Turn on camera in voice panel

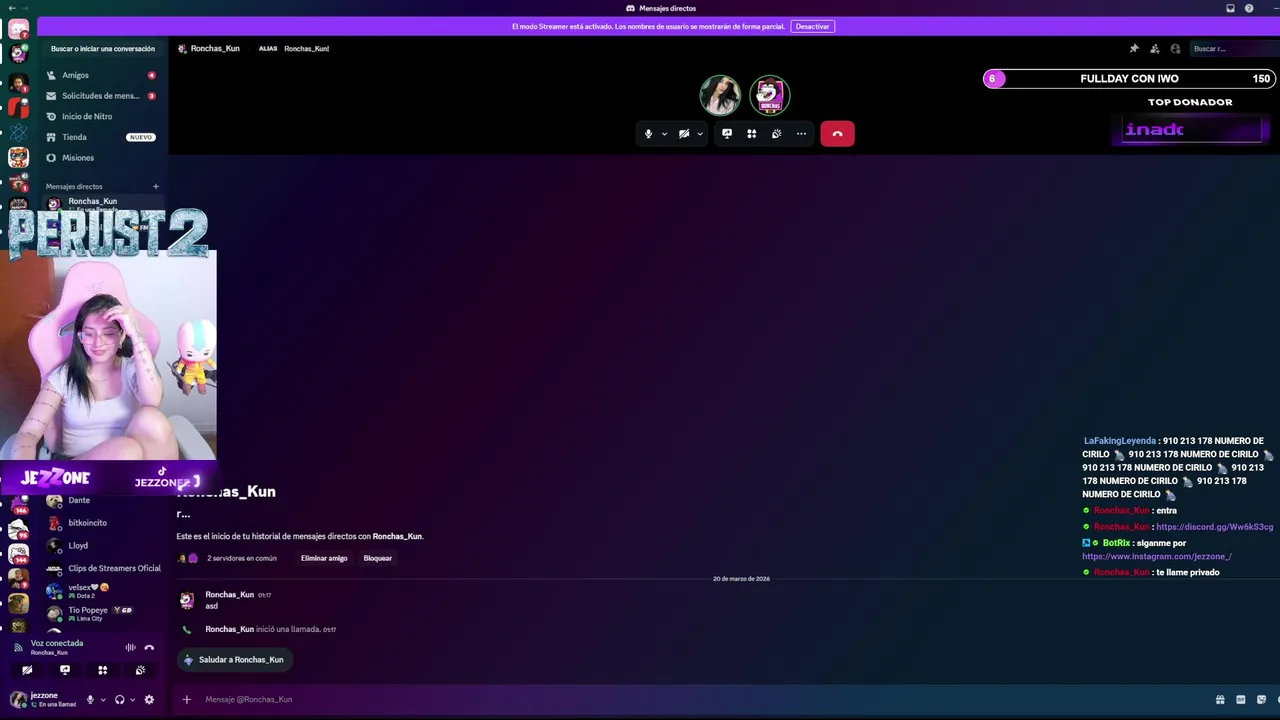pos(27,670)
